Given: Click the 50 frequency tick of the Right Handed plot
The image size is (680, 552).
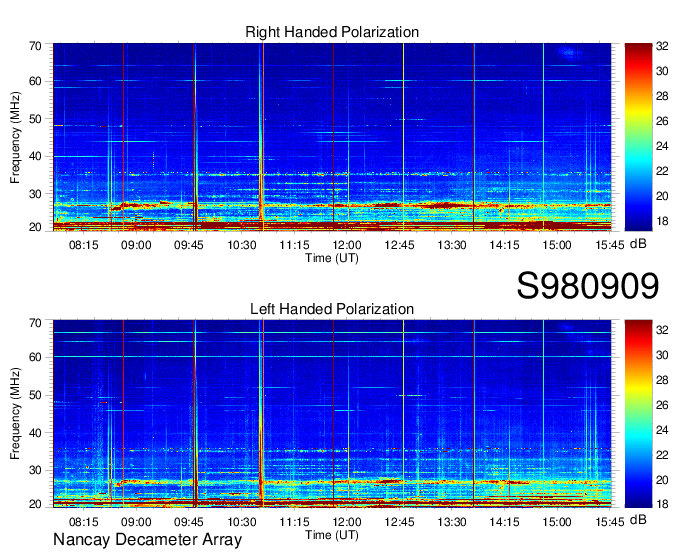Looking at the screenshot, I should (35, 119).
